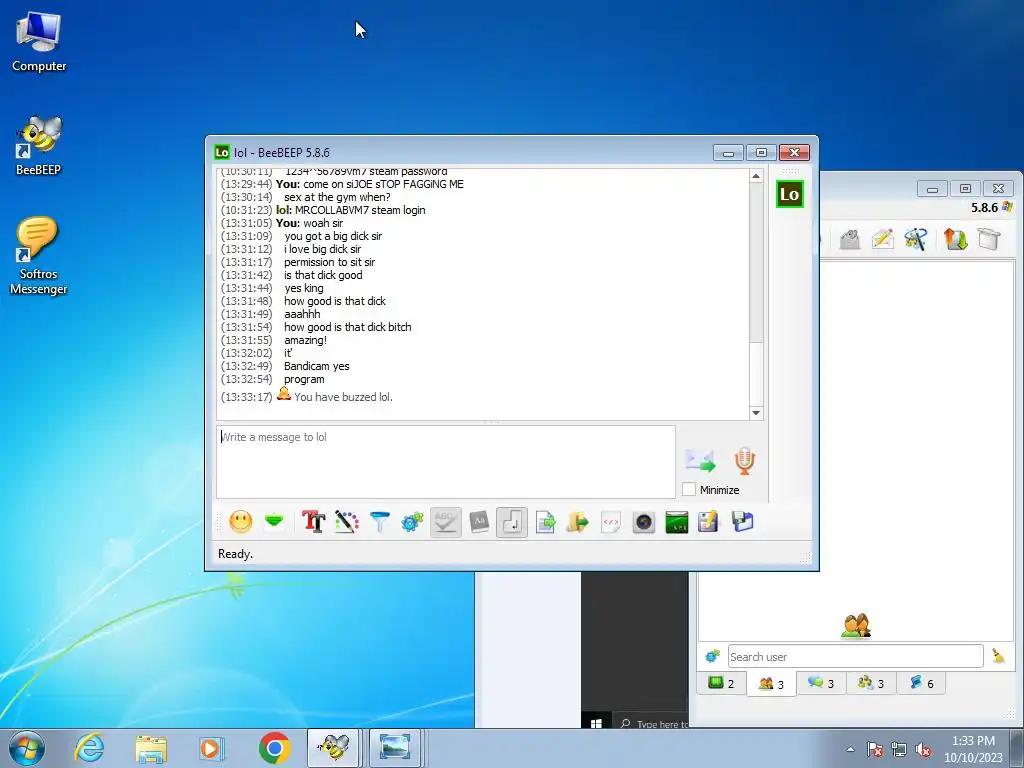
Task: Click the camera screenshot icon
Action: click(x=644, y=522)
